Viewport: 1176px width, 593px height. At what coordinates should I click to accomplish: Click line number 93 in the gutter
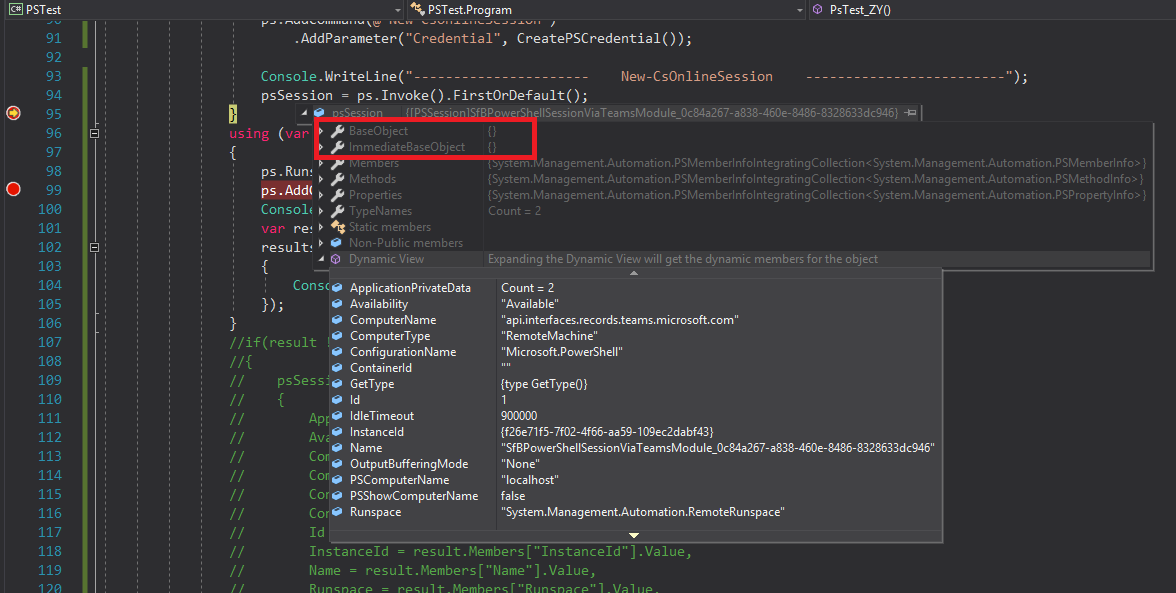pos(53,76)
